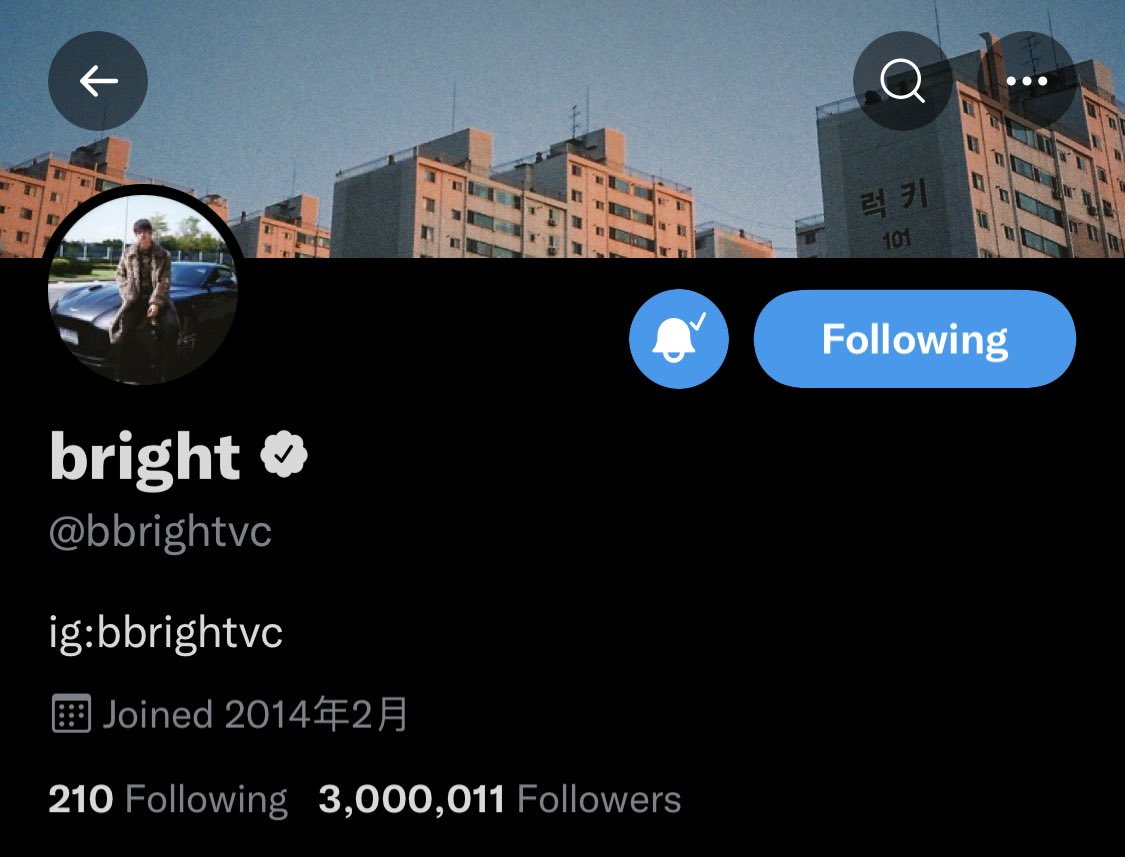Click the car in the profile picture
This screenshot has width=1125, height=857.
click(143, 316)
